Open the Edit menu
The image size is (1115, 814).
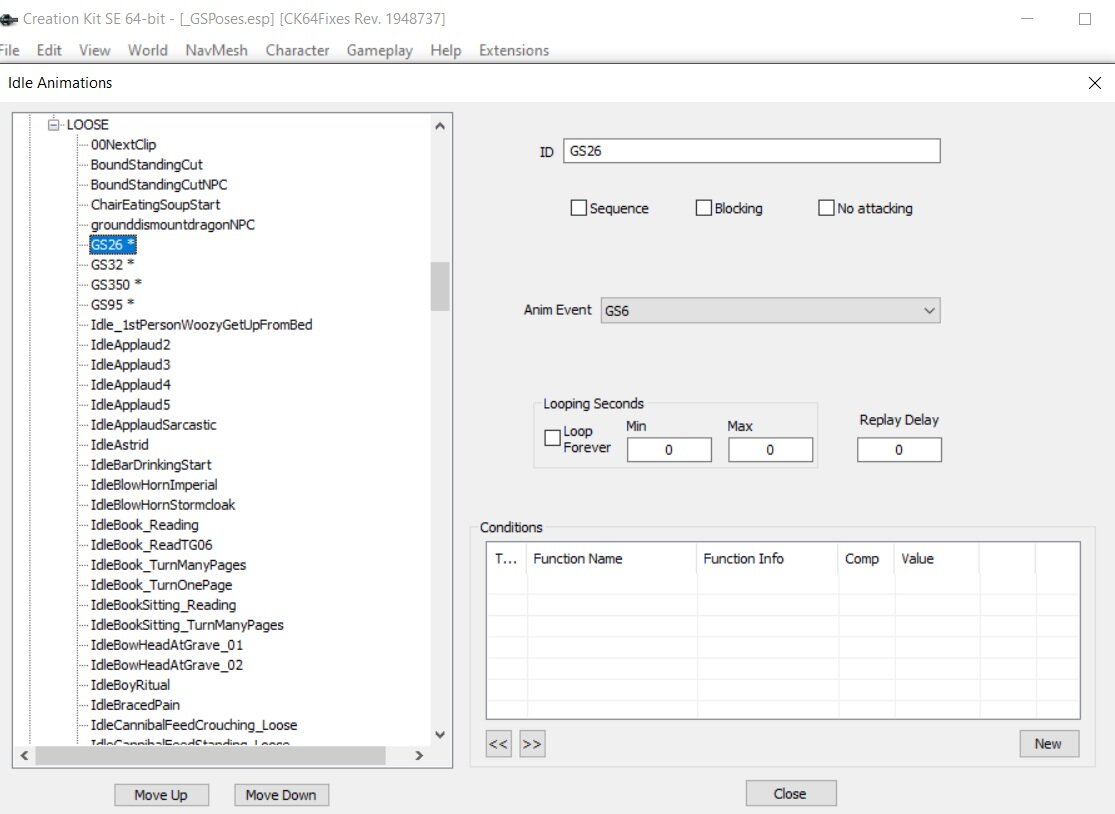click(x=49, y=50)
